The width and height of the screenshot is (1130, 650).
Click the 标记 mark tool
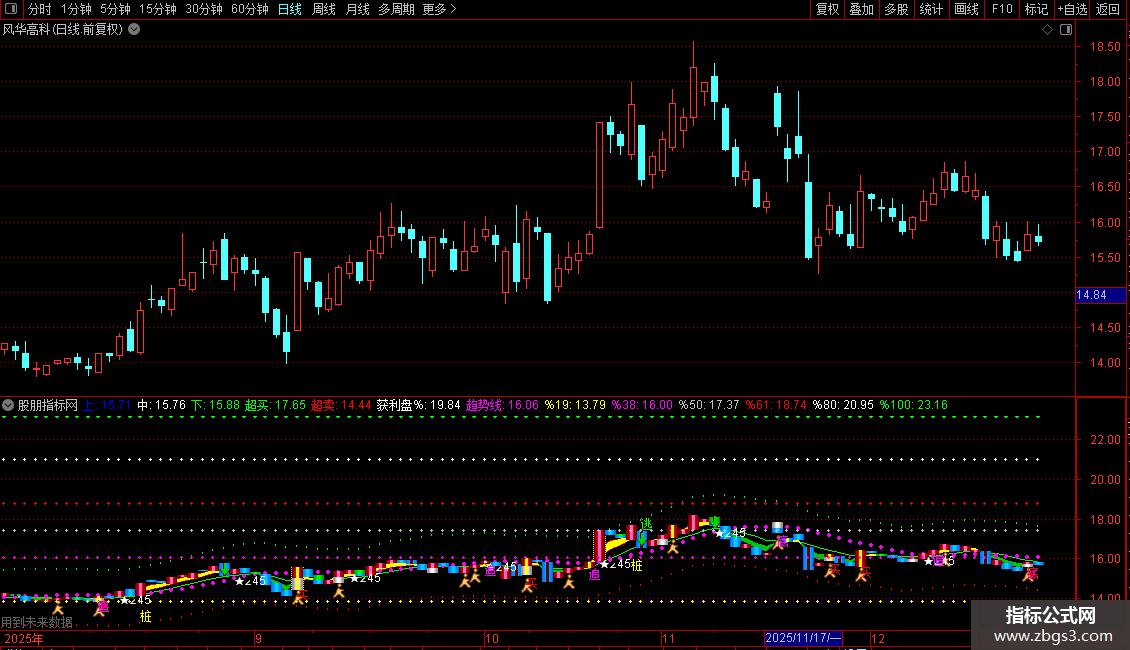click(1036, 9)
